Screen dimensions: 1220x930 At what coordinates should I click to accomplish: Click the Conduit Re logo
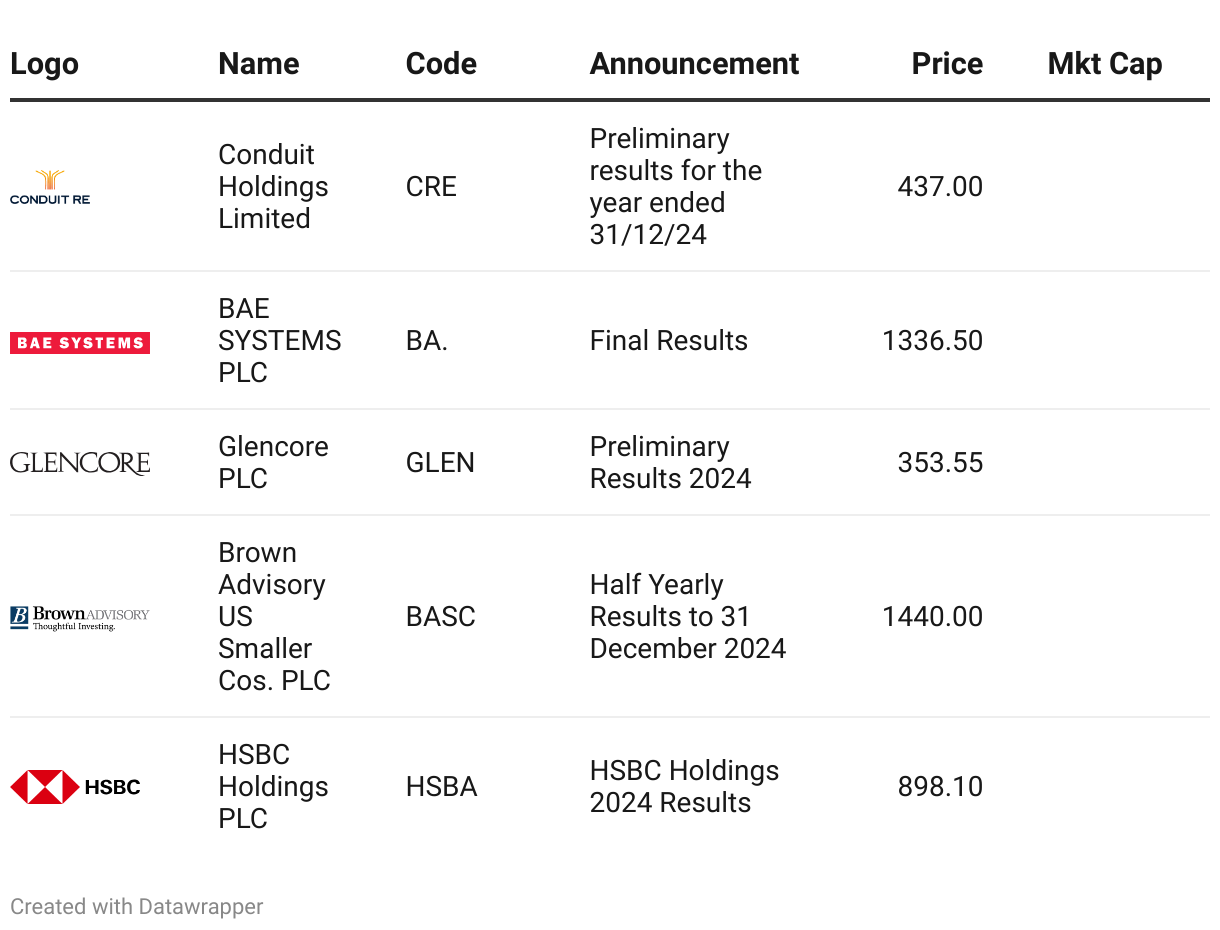click(x=50, y=187)
